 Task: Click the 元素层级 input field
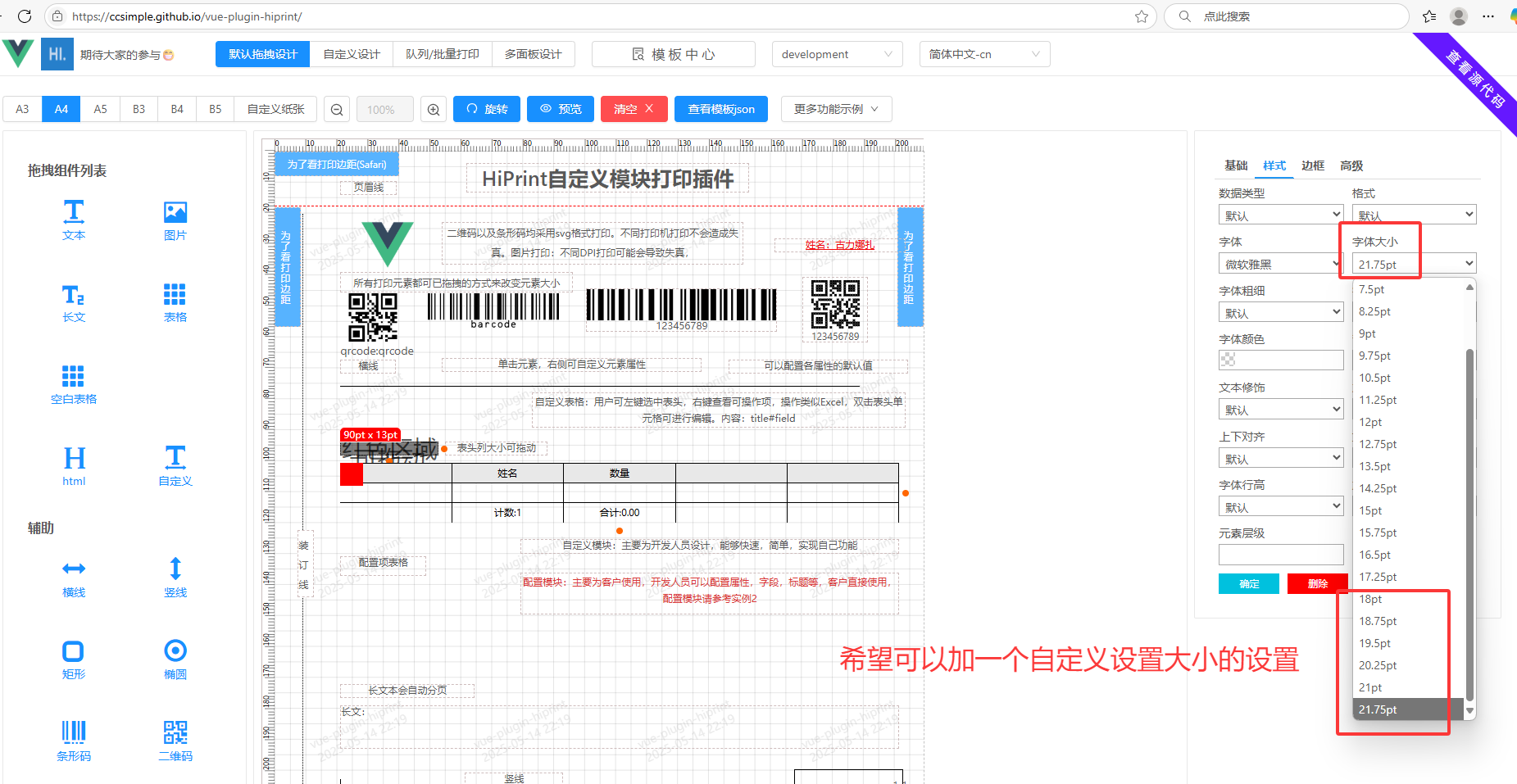point(1281,555)
